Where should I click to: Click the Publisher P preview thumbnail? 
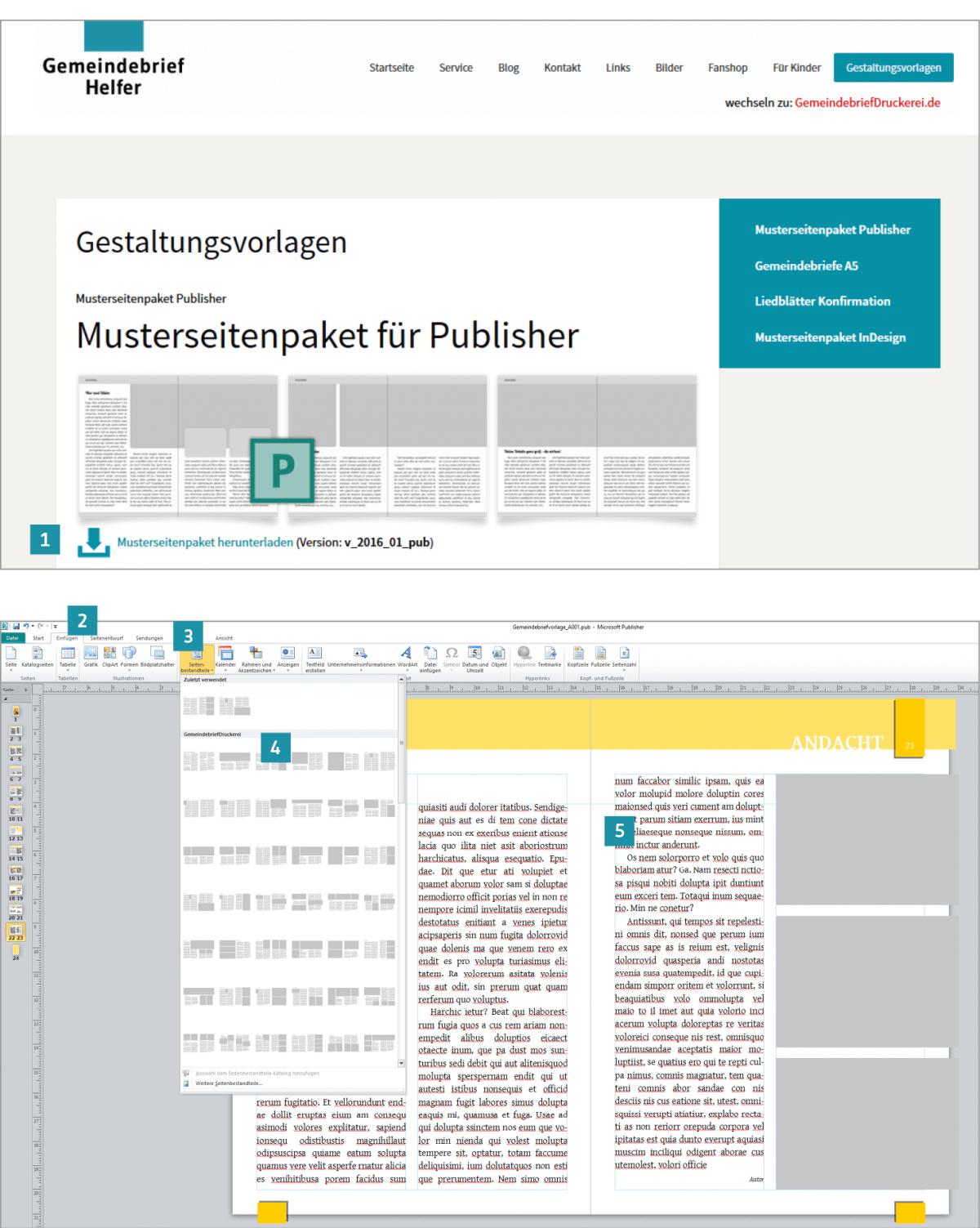click(283, 471)
